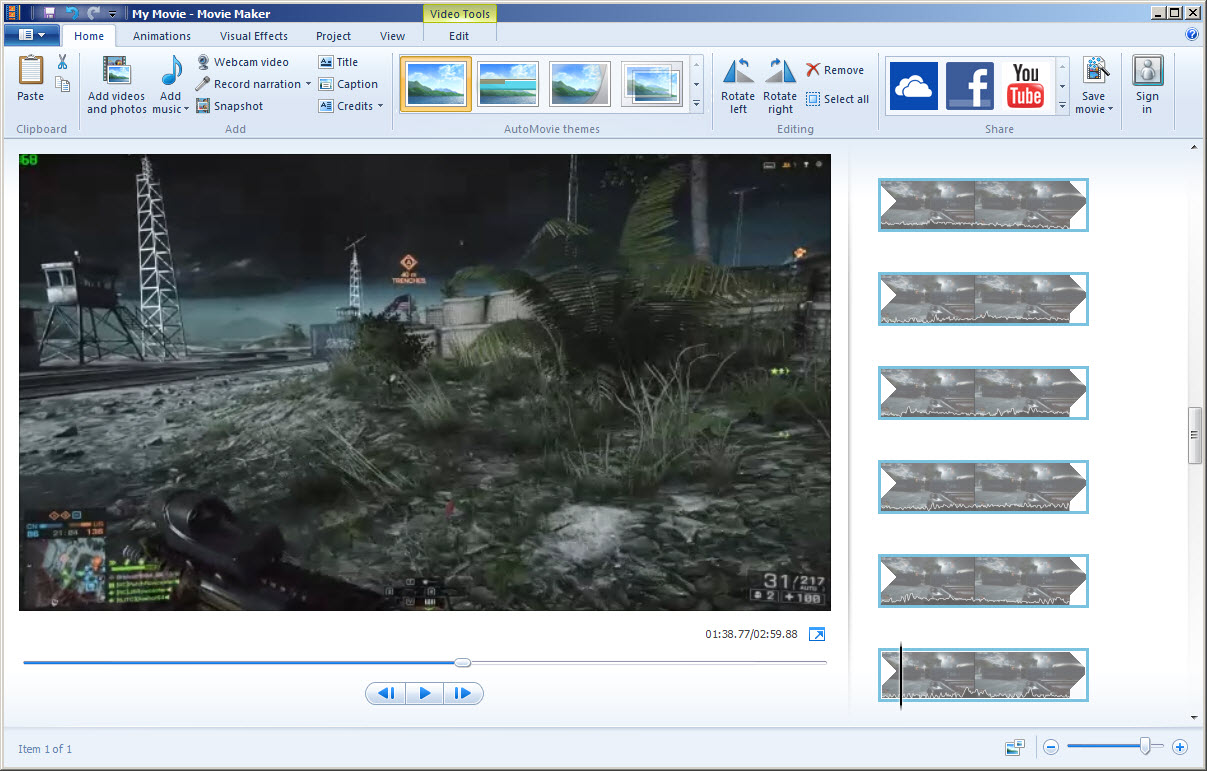Click the Add videos and photos icon
Image resolution: width=1207 pixels, height=771 pixels.
[x=116, y=72]
